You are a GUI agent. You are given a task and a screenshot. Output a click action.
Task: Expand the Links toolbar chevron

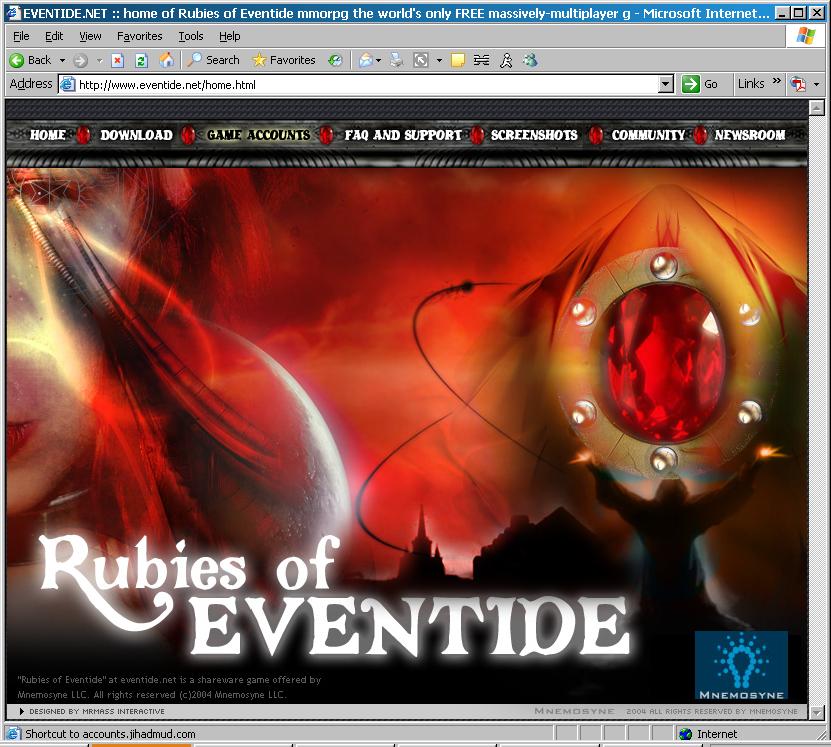(x=776, y=81)
